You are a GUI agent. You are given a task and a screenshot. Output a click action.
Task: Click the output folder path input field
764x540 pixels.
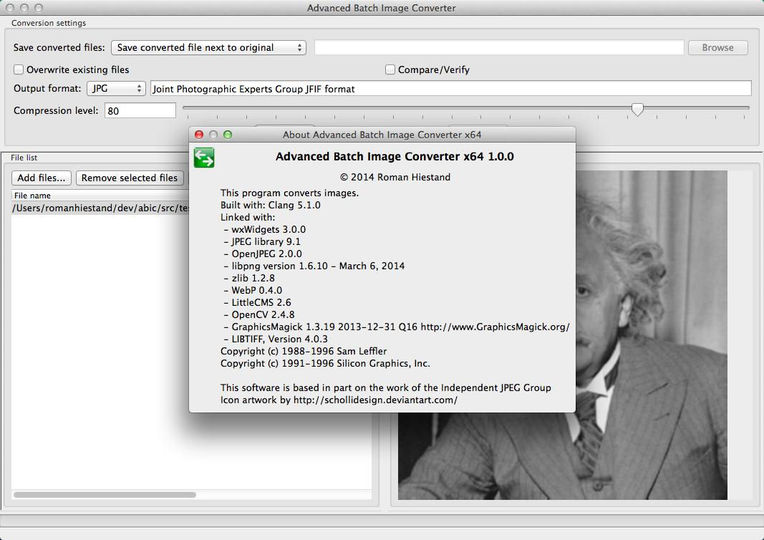click(x=499, y=48)
